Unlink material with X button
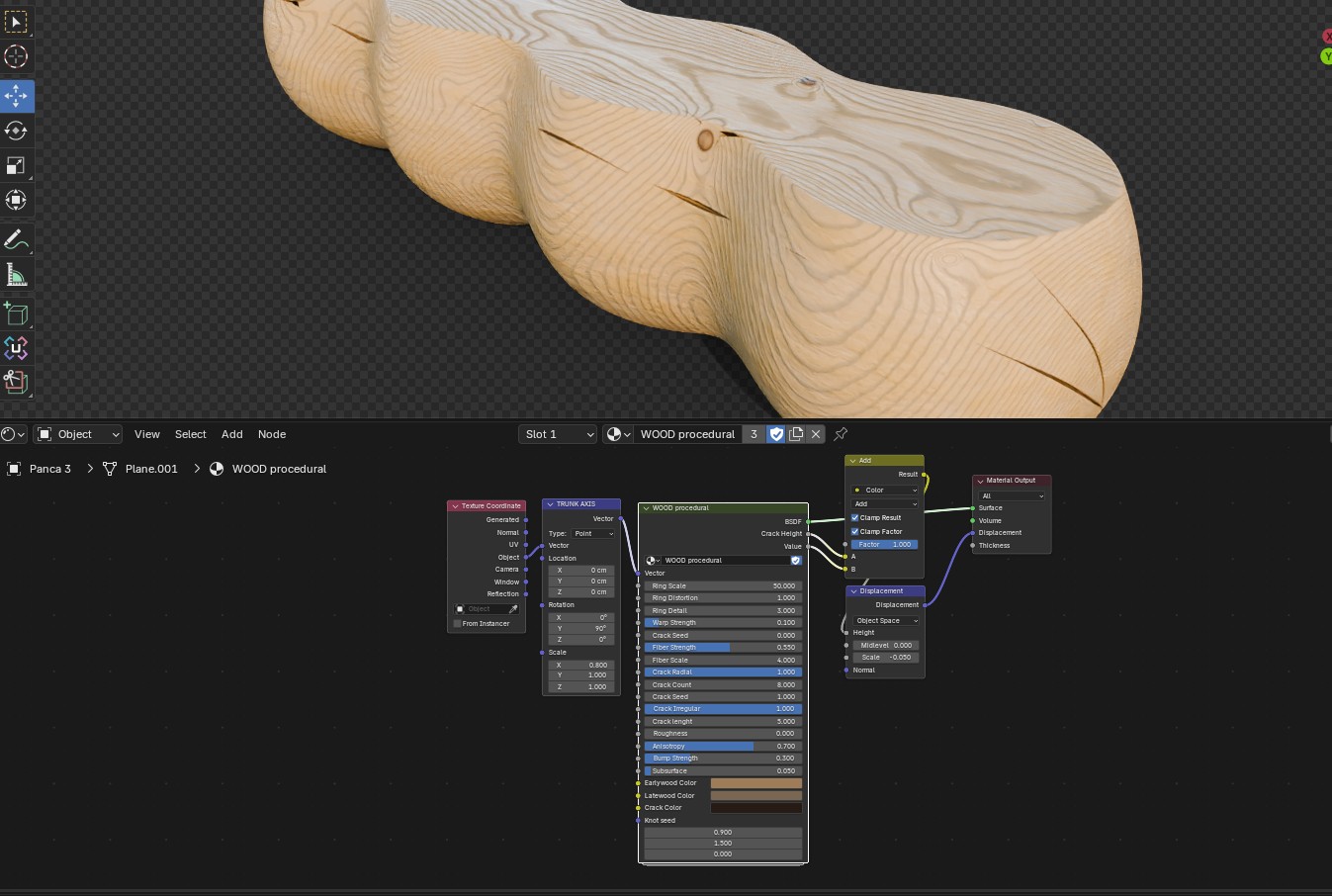 (816, 434)
